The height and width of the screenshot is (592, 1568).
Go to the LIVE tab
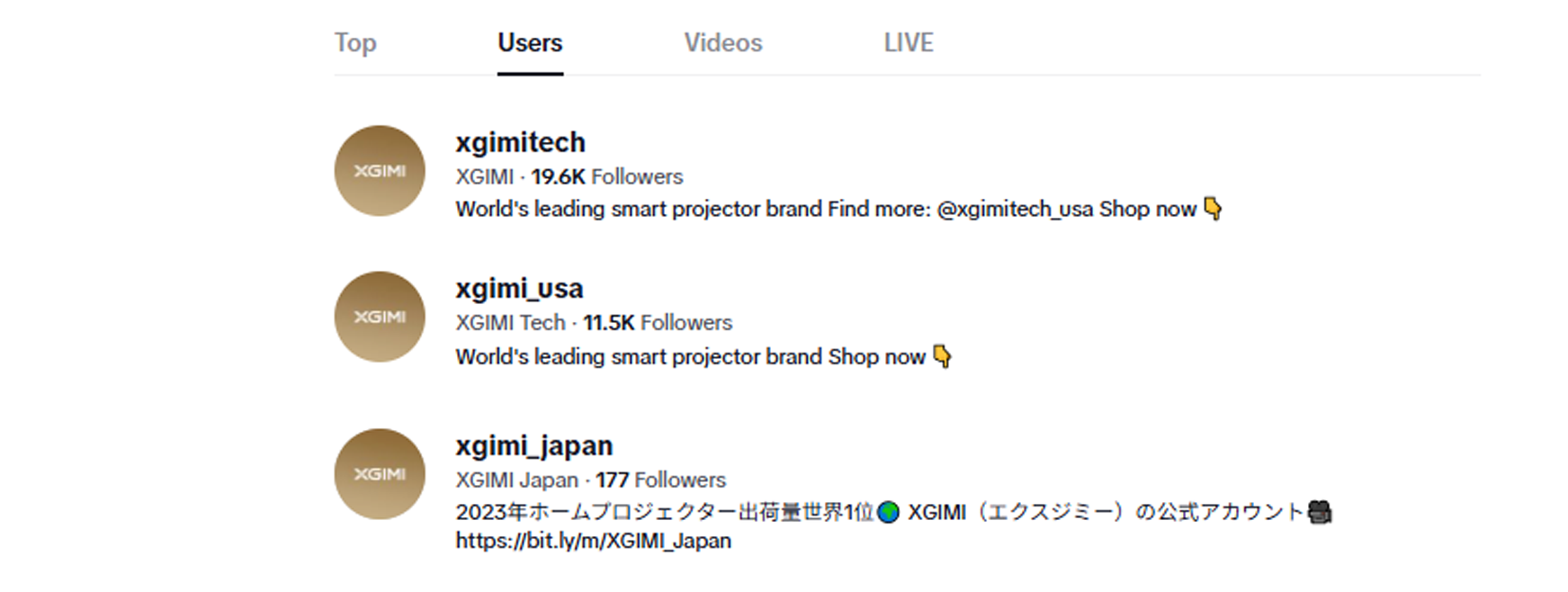pos(909,42)
